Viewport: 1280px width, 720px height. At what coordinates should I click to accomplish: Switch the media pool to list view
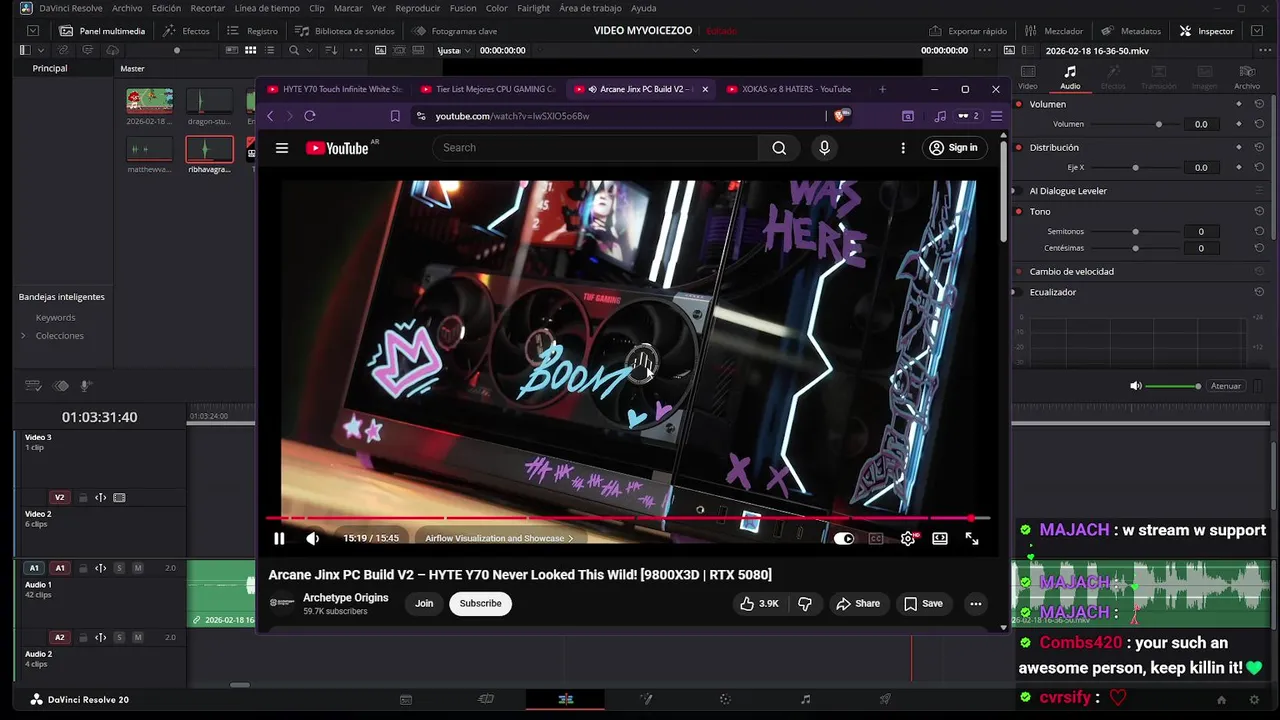(x=270, y=50)
